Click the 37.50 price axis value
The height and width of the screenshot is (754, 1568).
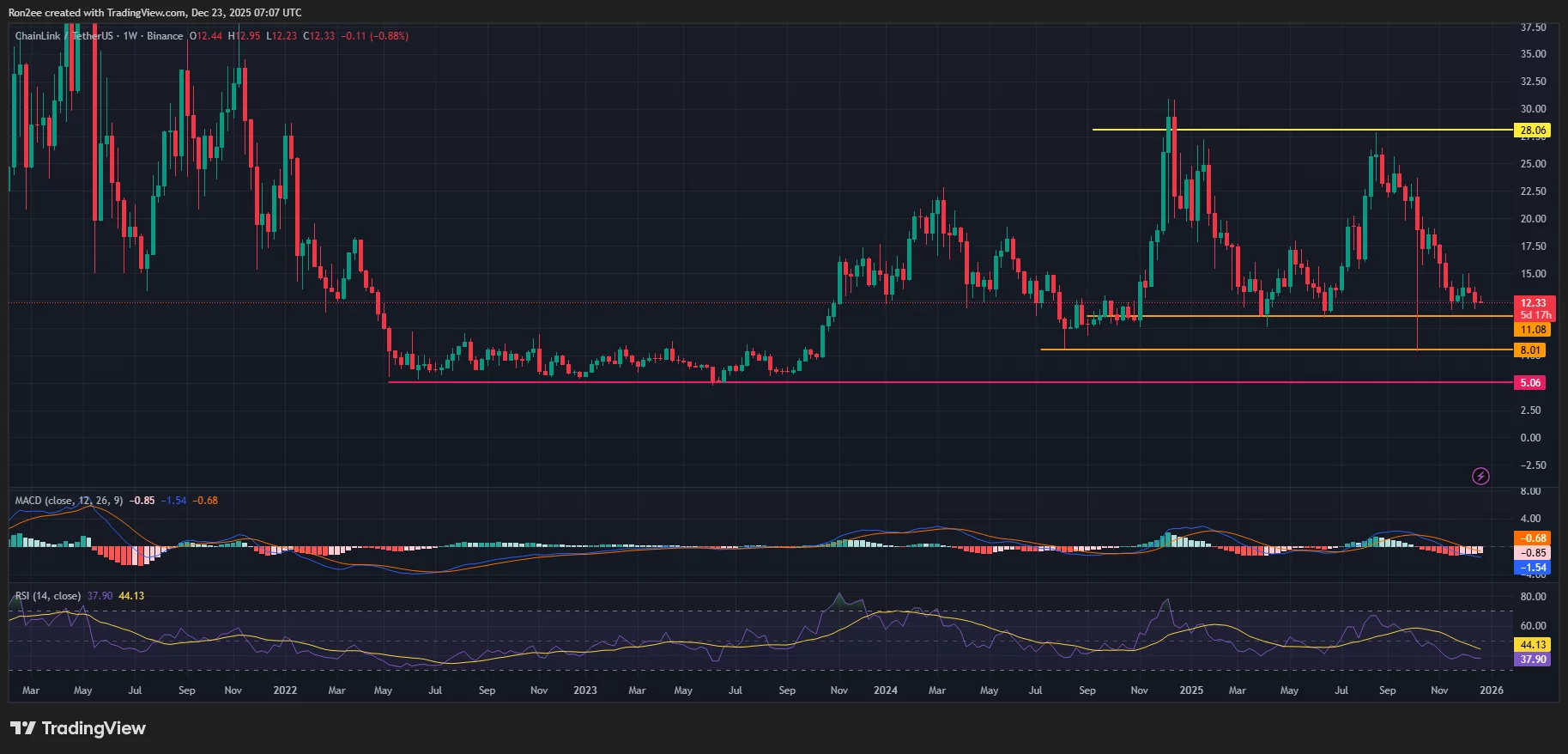pos(1533,27)
